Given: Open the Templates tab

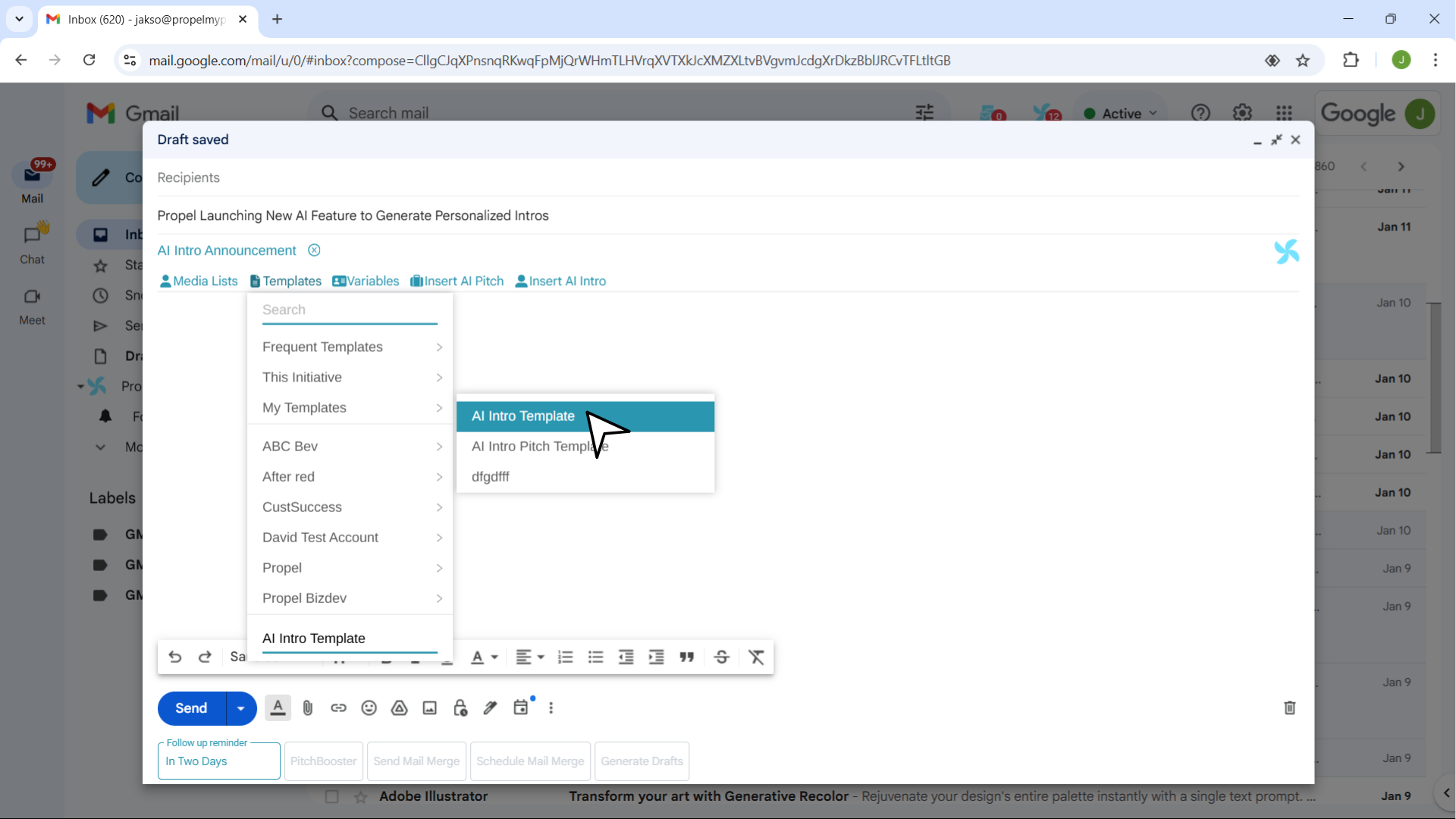Looking at the screenshot, I should point(286,281).
